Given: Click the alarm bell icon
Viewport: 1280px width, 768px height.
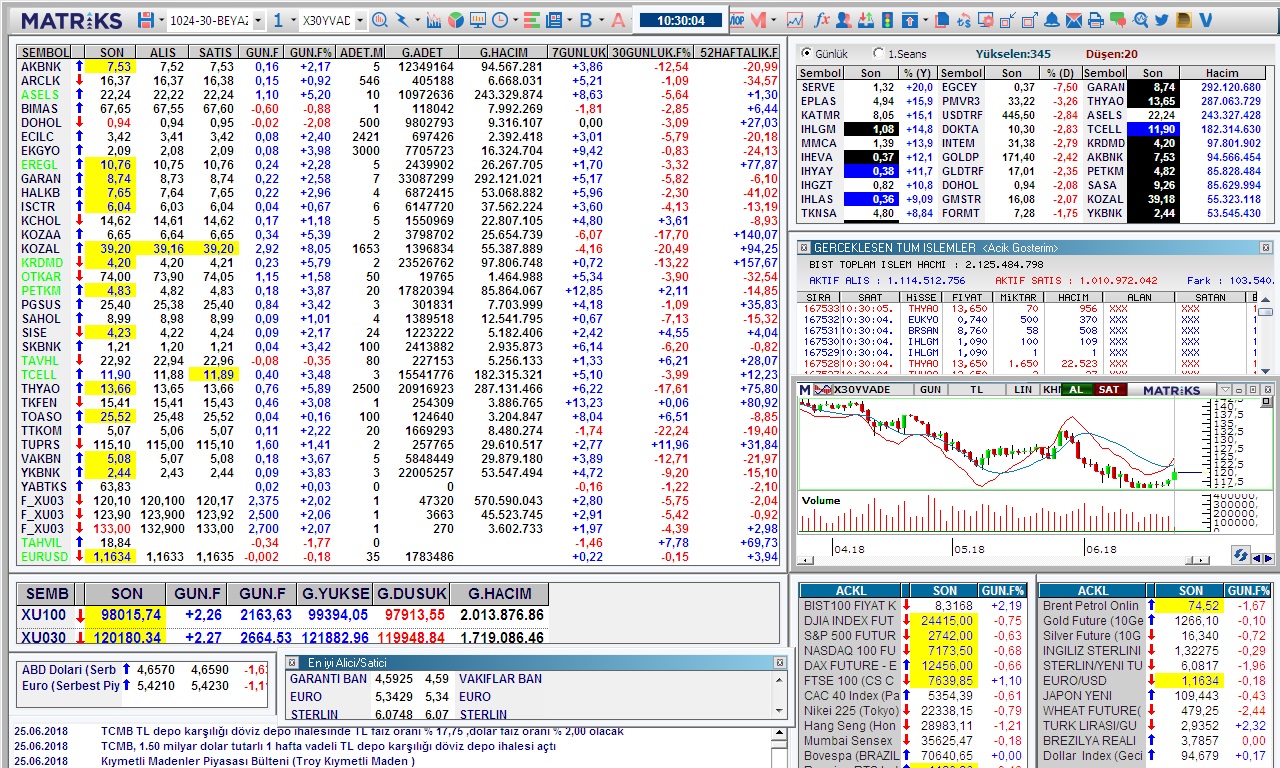Looking at the screenshot, I should pyautogui.click(x=1052, y=20).
